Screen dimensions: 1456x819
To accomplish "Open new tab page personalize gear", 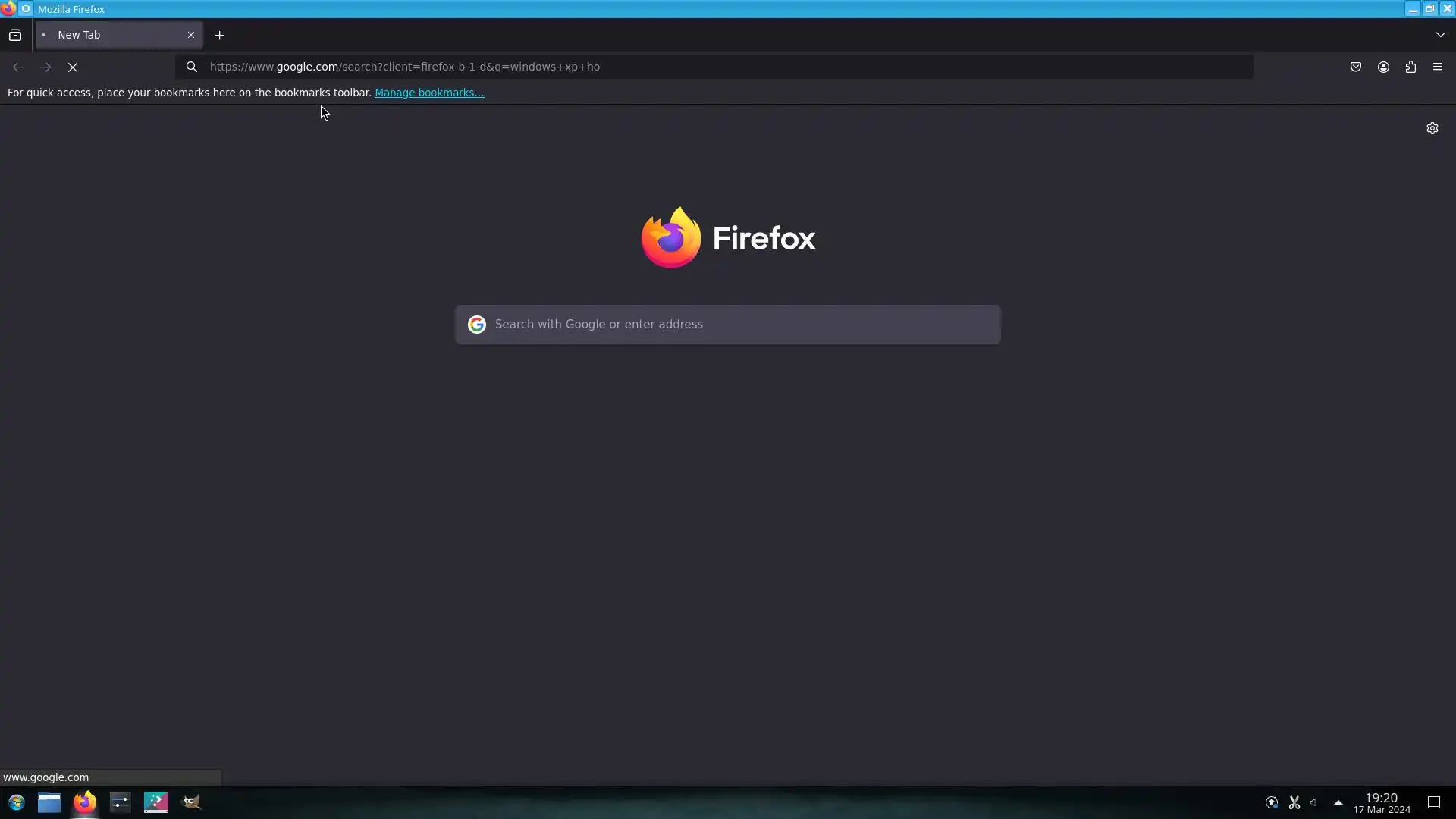I will pyautogui.click(x=1432, y=128).
